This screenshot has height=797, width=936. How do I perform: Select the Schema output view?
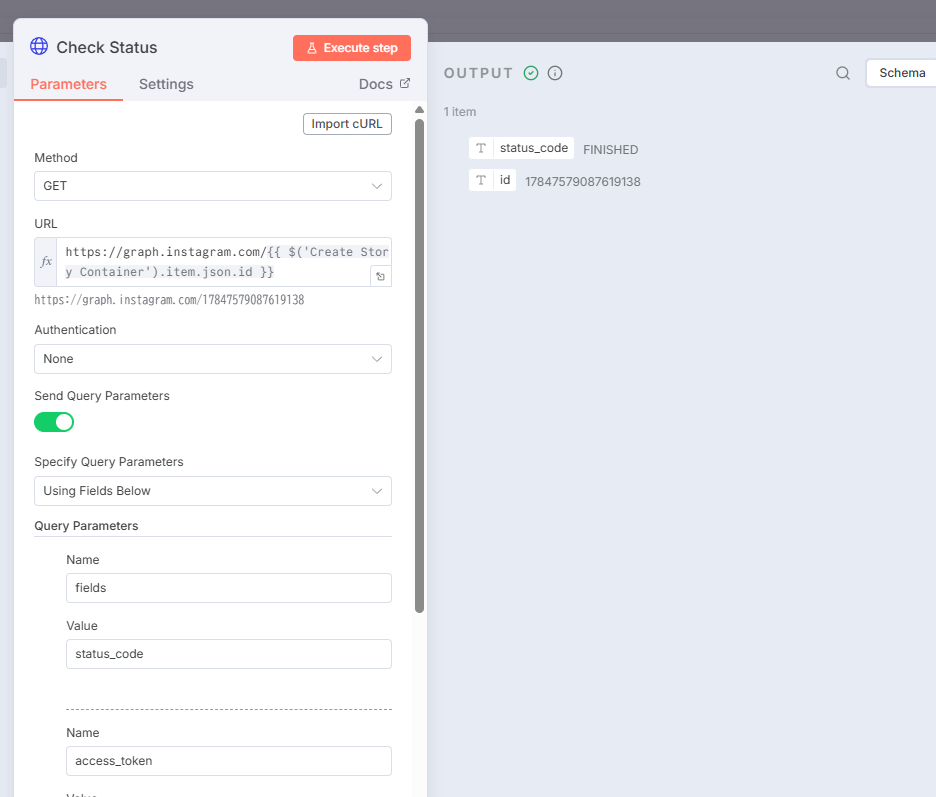pyautogui.click(x=901, y=73)
